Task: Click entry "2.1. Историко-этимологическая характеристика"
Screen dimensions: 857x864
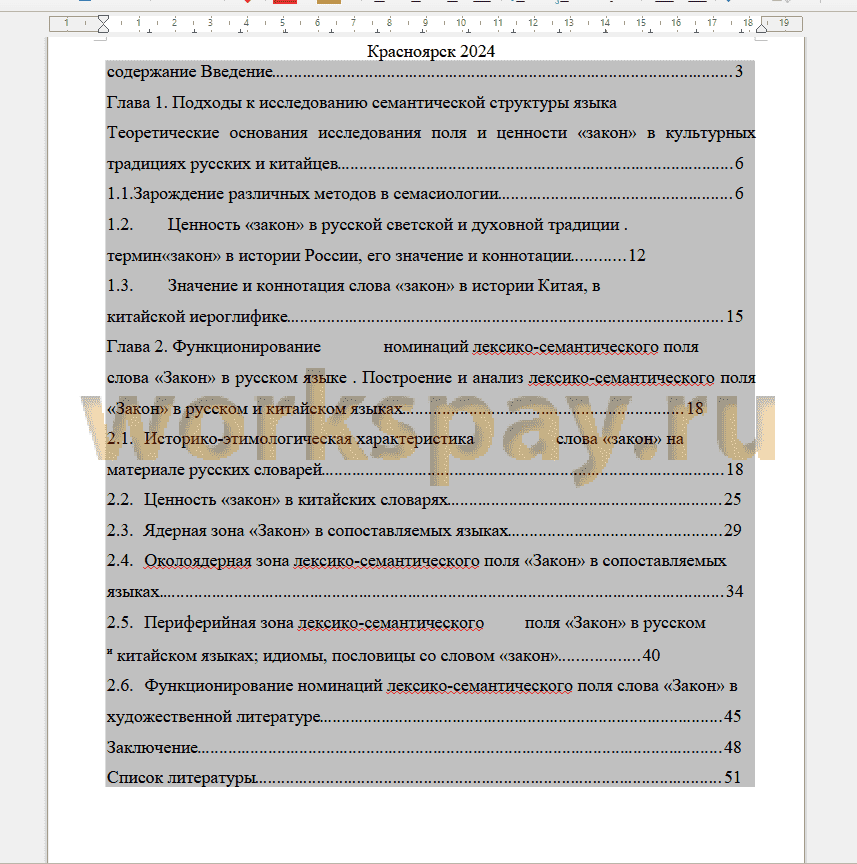Action: (x=395, y=439)
